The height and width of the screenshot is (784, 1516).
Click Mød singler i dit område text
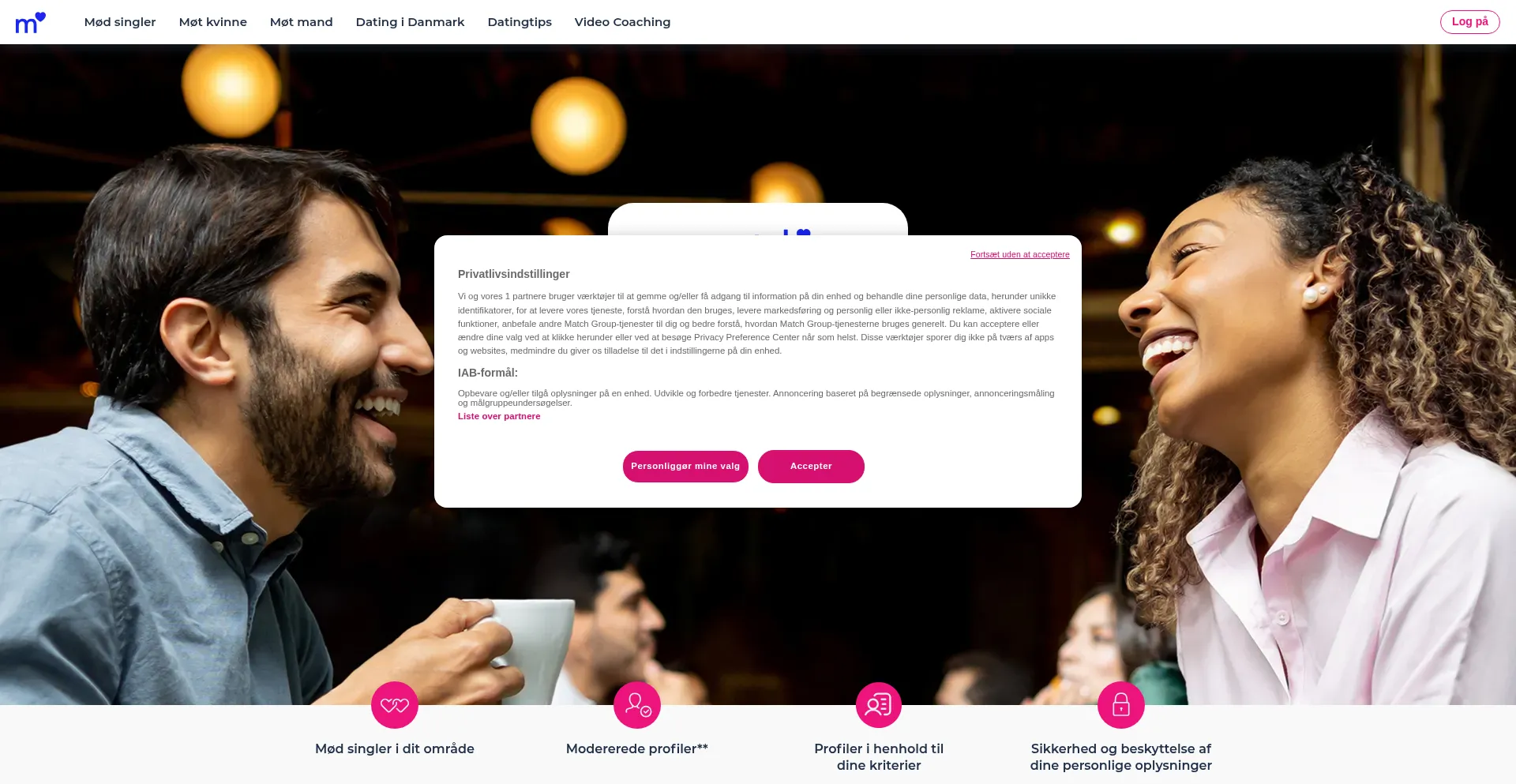click(x=395, y=748)
